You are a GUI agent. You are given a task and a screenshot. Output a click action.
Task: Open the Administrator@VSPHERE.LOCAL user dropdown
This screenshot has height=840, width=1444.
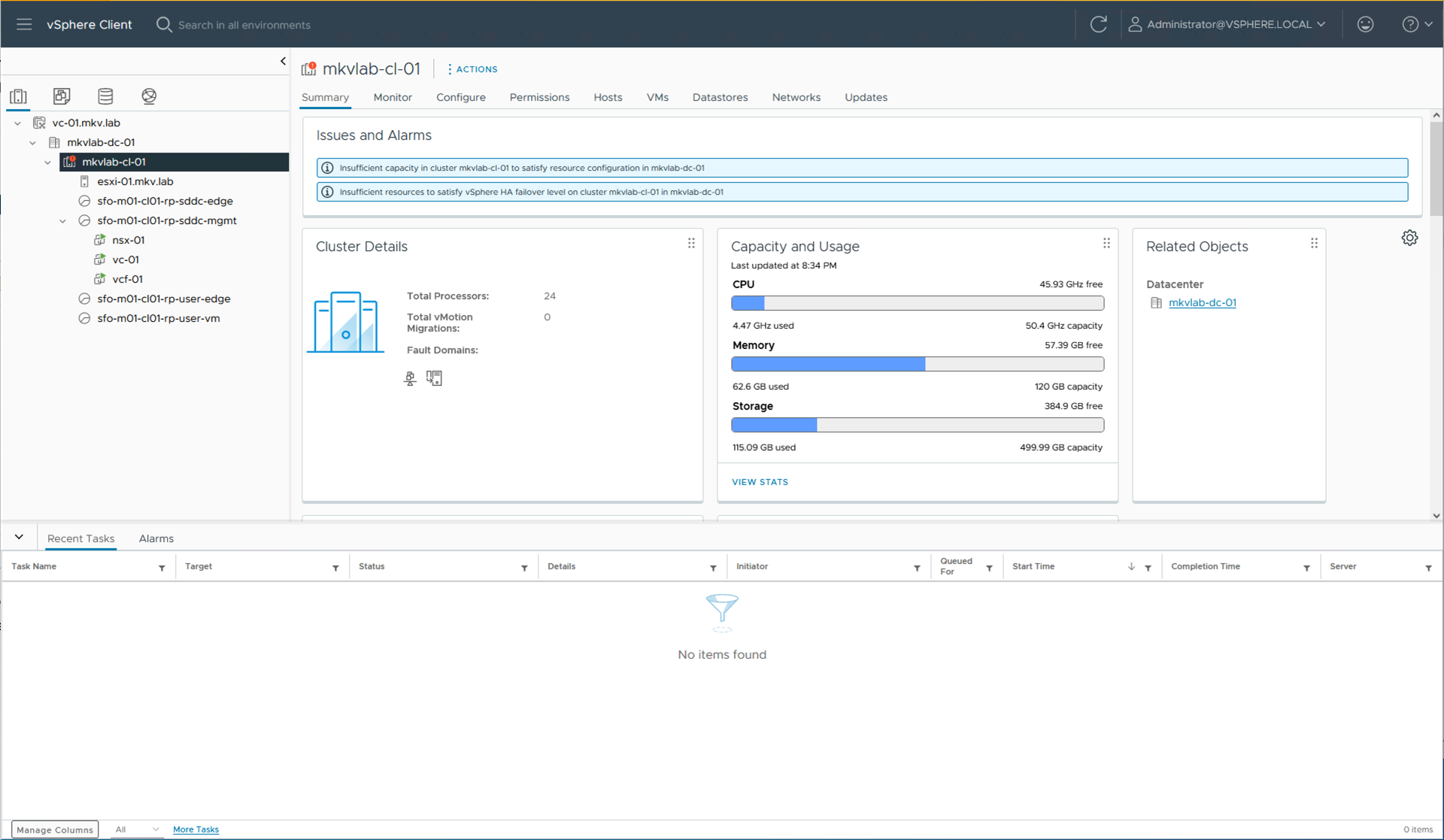pyautogui.click(x=1227, y=23)
